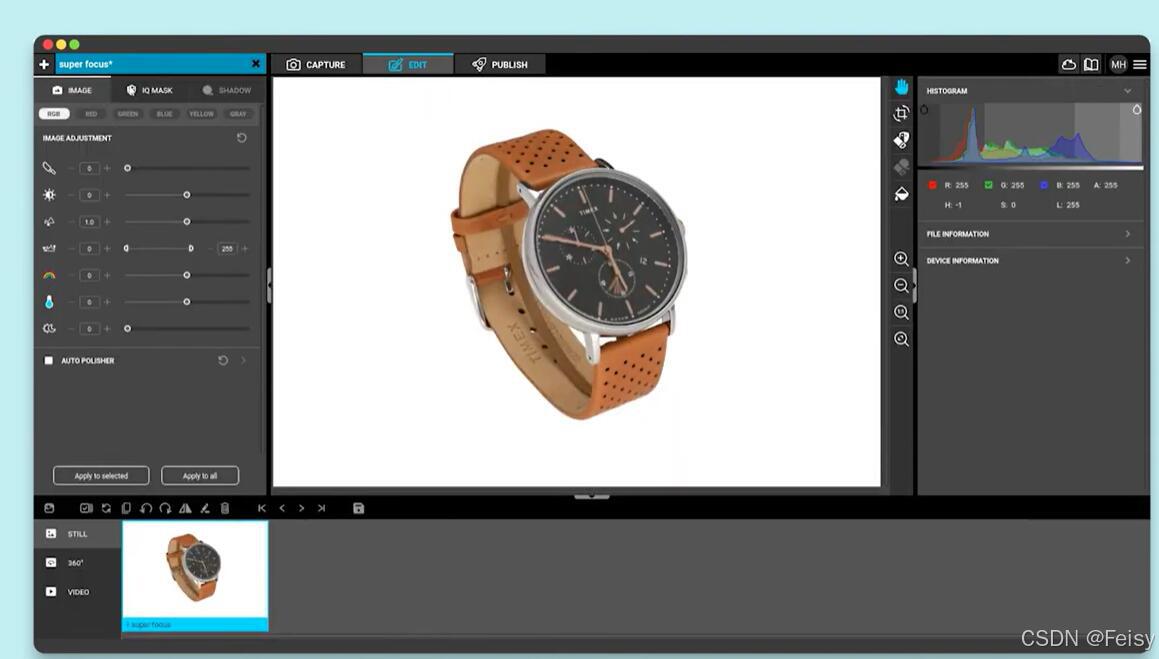Click the Apply to selected button
This screenshot has width=1159, height=659.
101,476
